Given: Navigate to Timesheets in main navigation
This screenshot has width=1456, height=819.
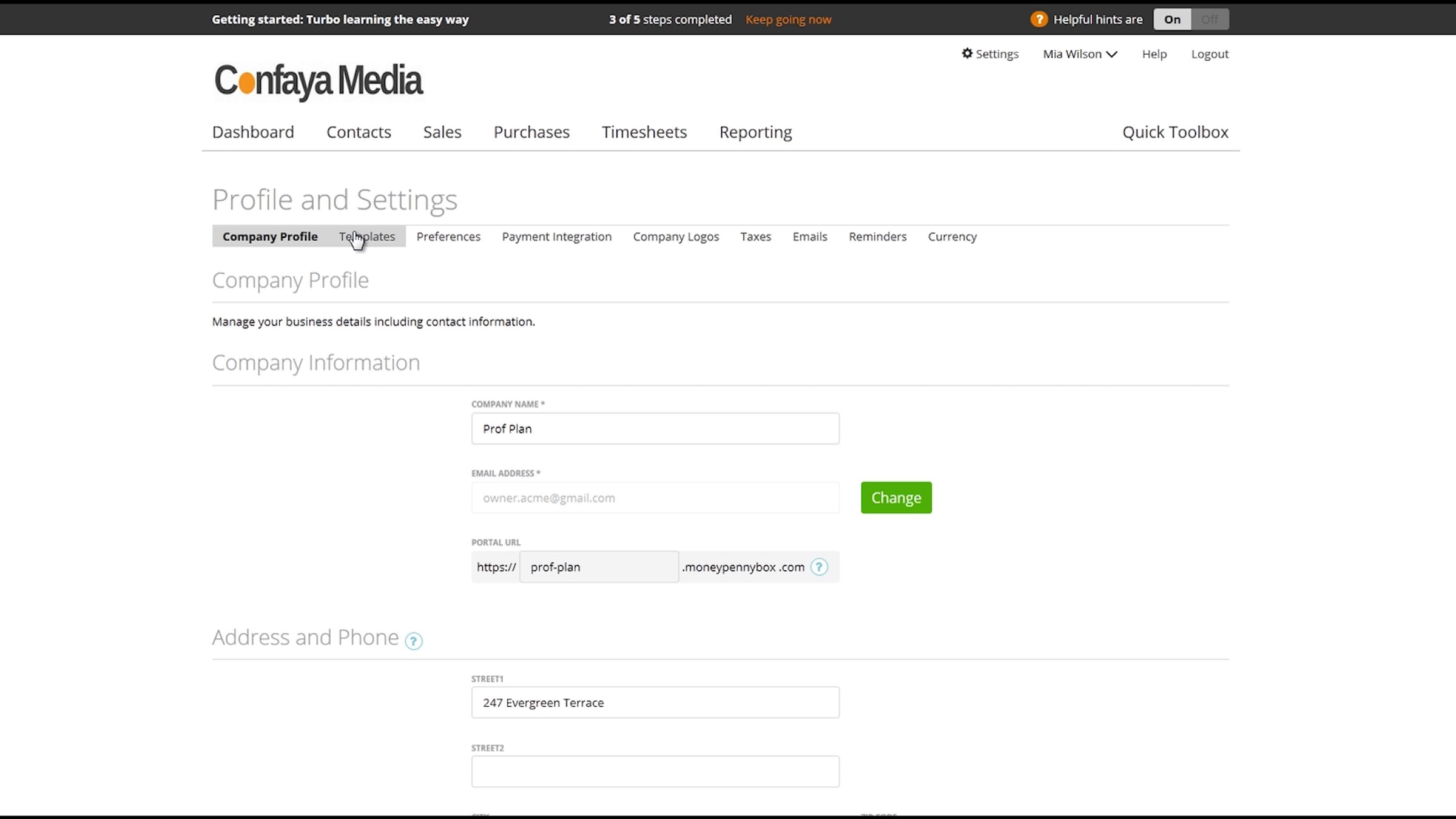Looking at the screenshot, I should pos(644,132).
